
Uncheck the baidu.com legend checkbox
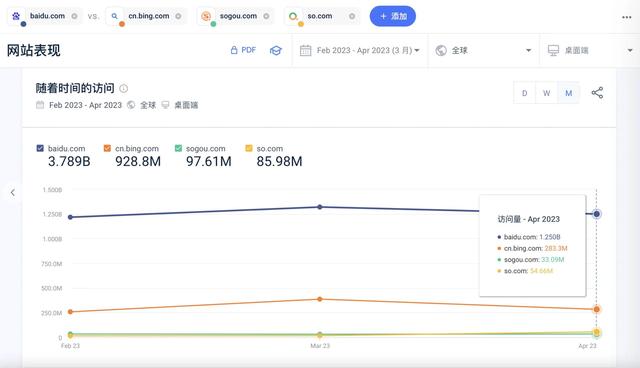(x=40, y=148)
